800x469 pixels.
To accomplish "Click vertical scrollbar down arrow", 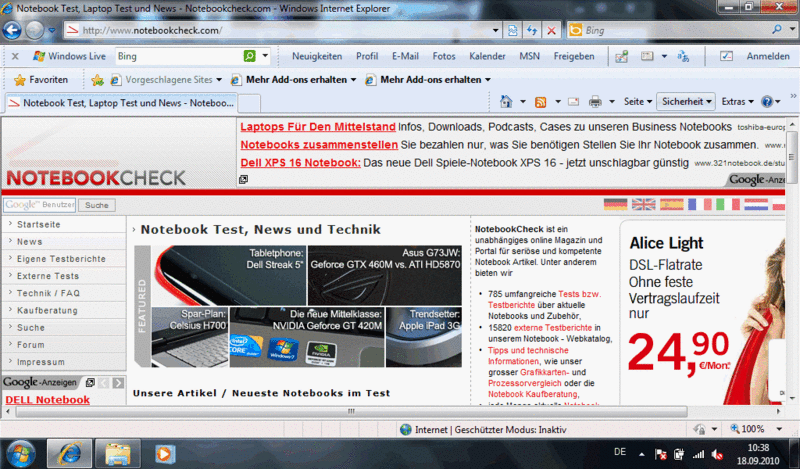I will (x=792, y=399).
